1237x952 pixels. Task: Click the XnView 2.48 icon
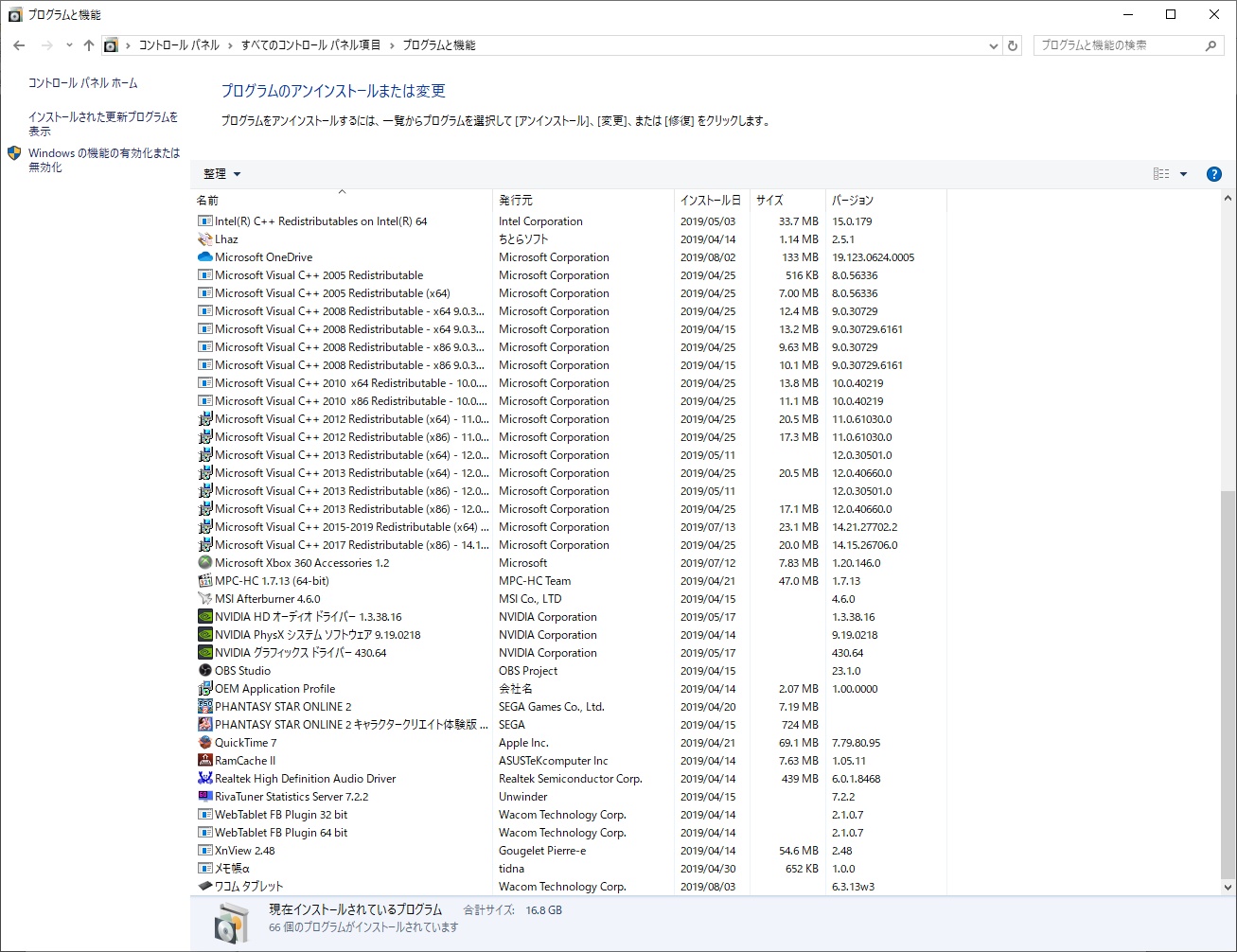(x=205, y=851)
